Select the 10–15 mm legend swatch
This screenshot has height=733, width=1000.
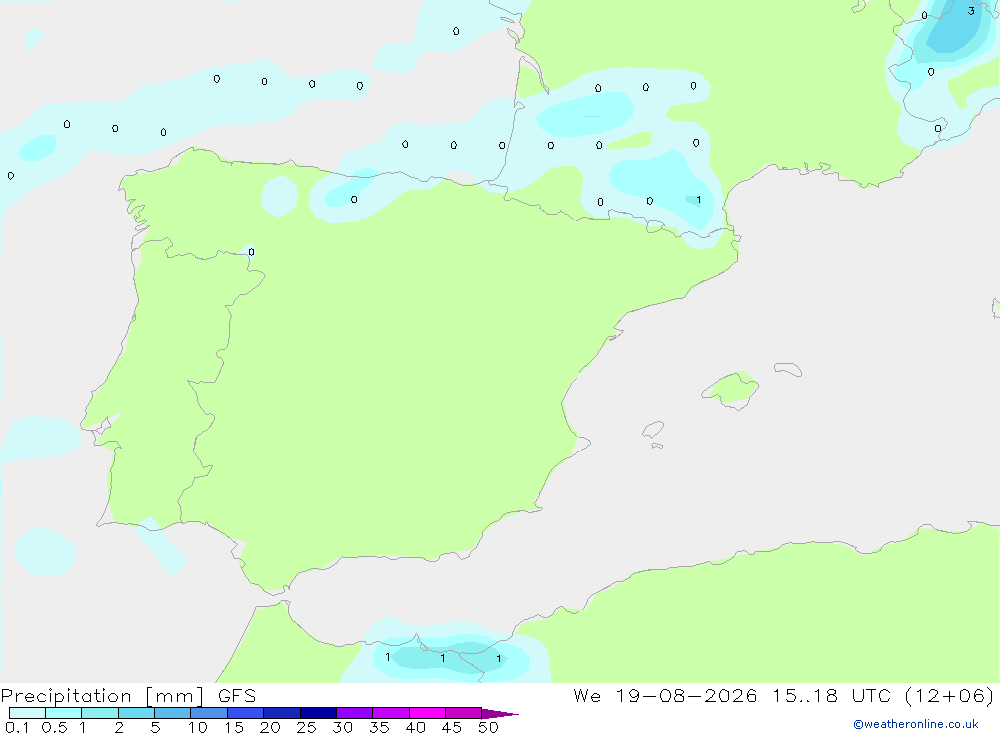pyautogui.click(x=209, y=713)
